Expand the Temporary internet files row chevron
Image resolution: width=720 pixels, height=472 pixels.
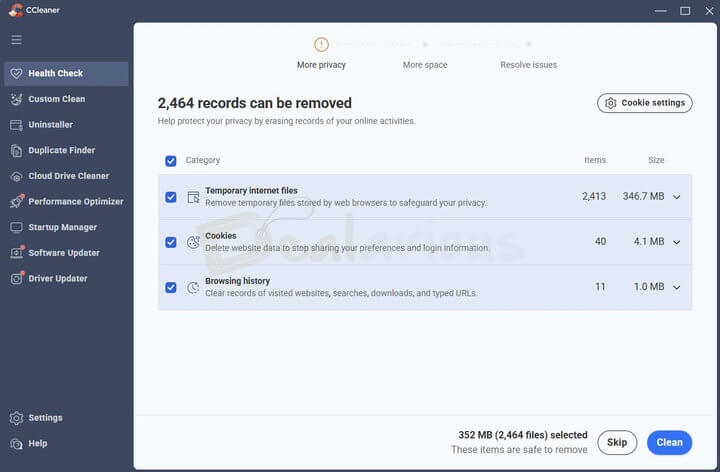pyautogui.click(x=676, y=197)
